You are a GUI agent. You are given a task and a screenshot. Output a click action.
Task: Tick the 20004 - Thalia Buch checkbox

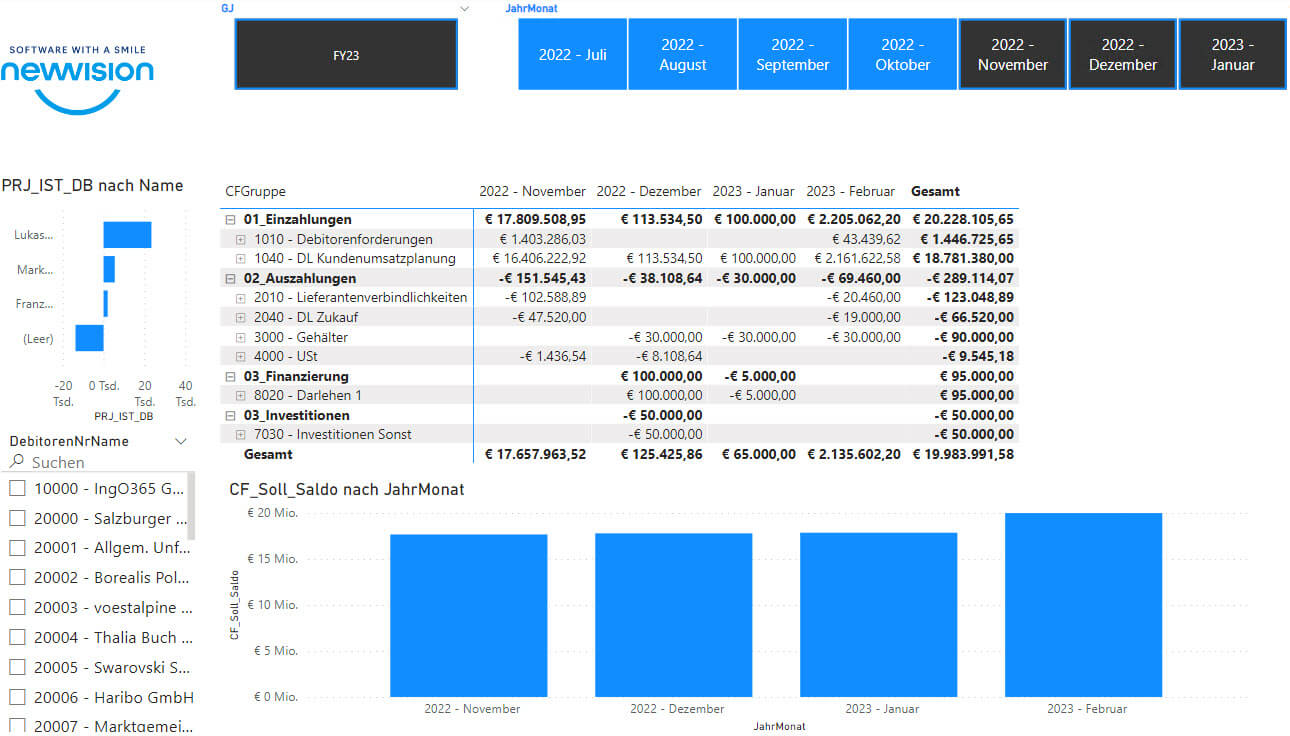point(17,637)
